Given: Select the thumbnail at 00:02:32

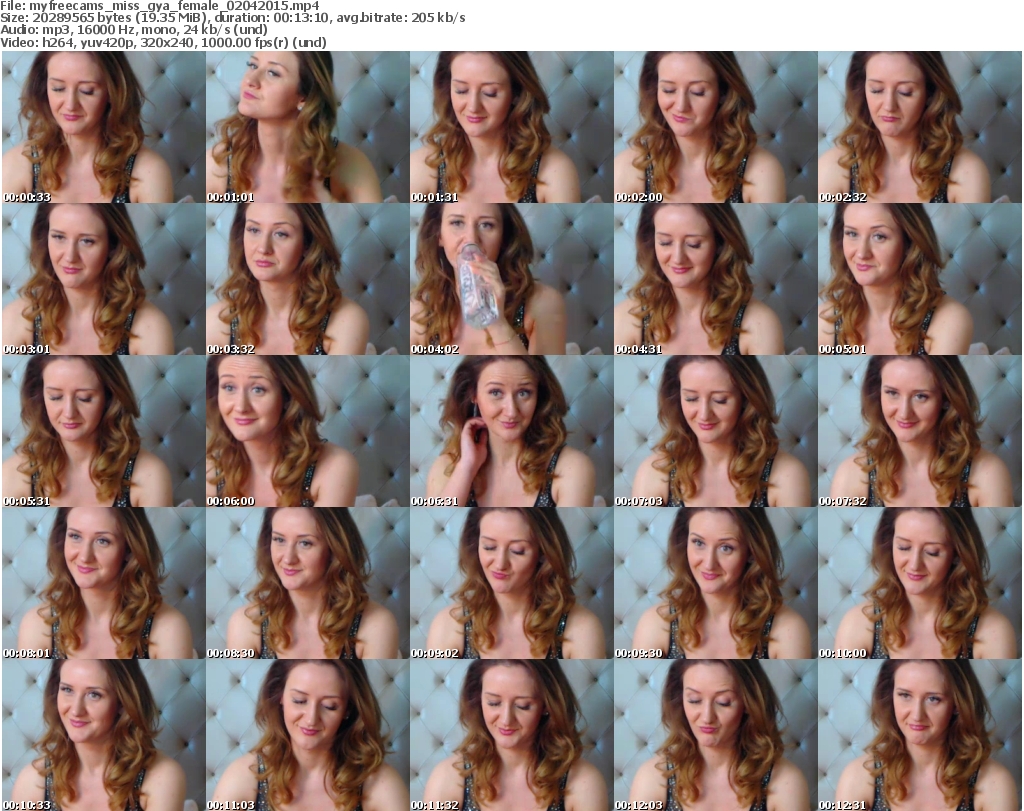Looking at the screenshot, I should [x=920, y=127].
